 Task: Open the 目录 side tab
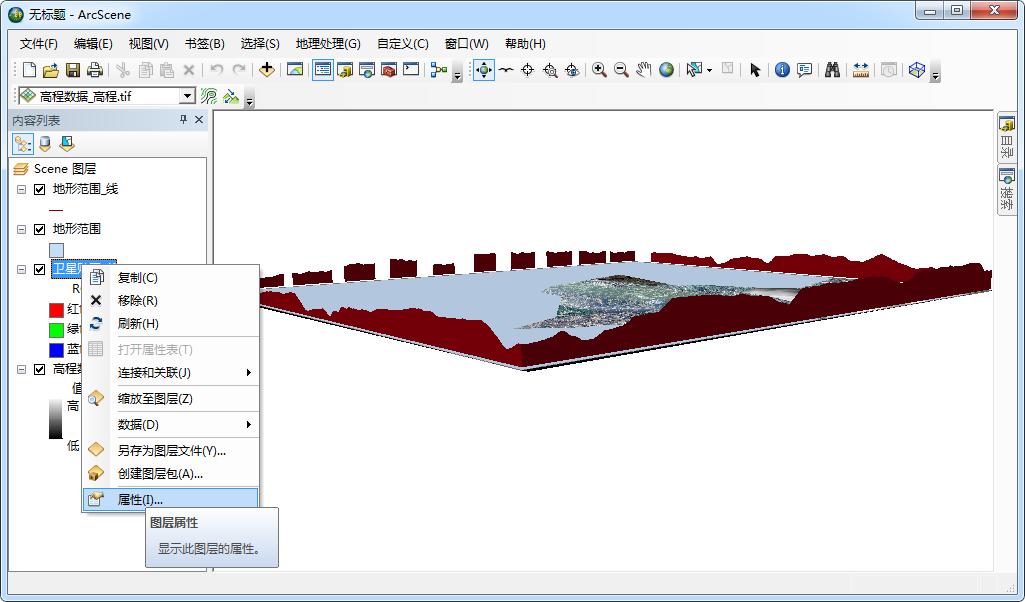pyautogui.click(x=1006, y=138)
